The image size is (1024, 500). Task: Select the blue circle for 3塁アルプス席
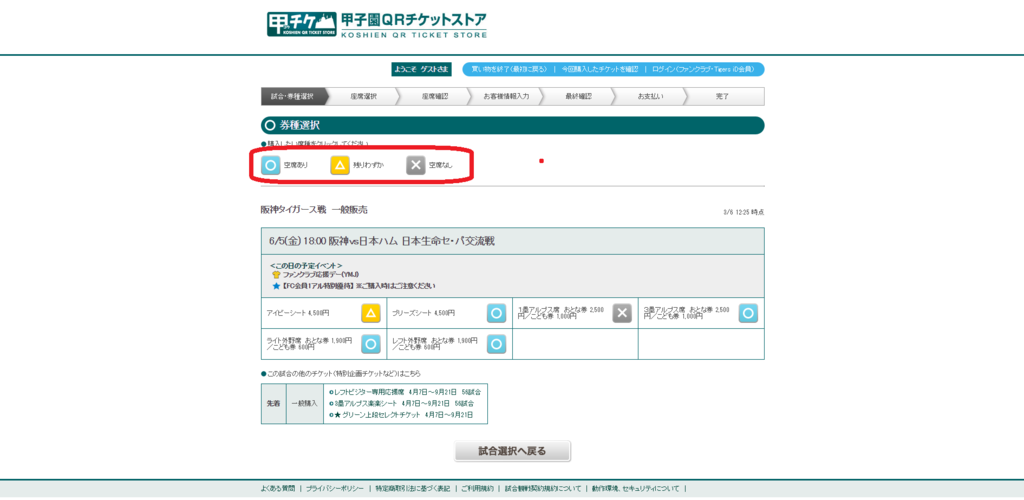[x=748, y=313]
